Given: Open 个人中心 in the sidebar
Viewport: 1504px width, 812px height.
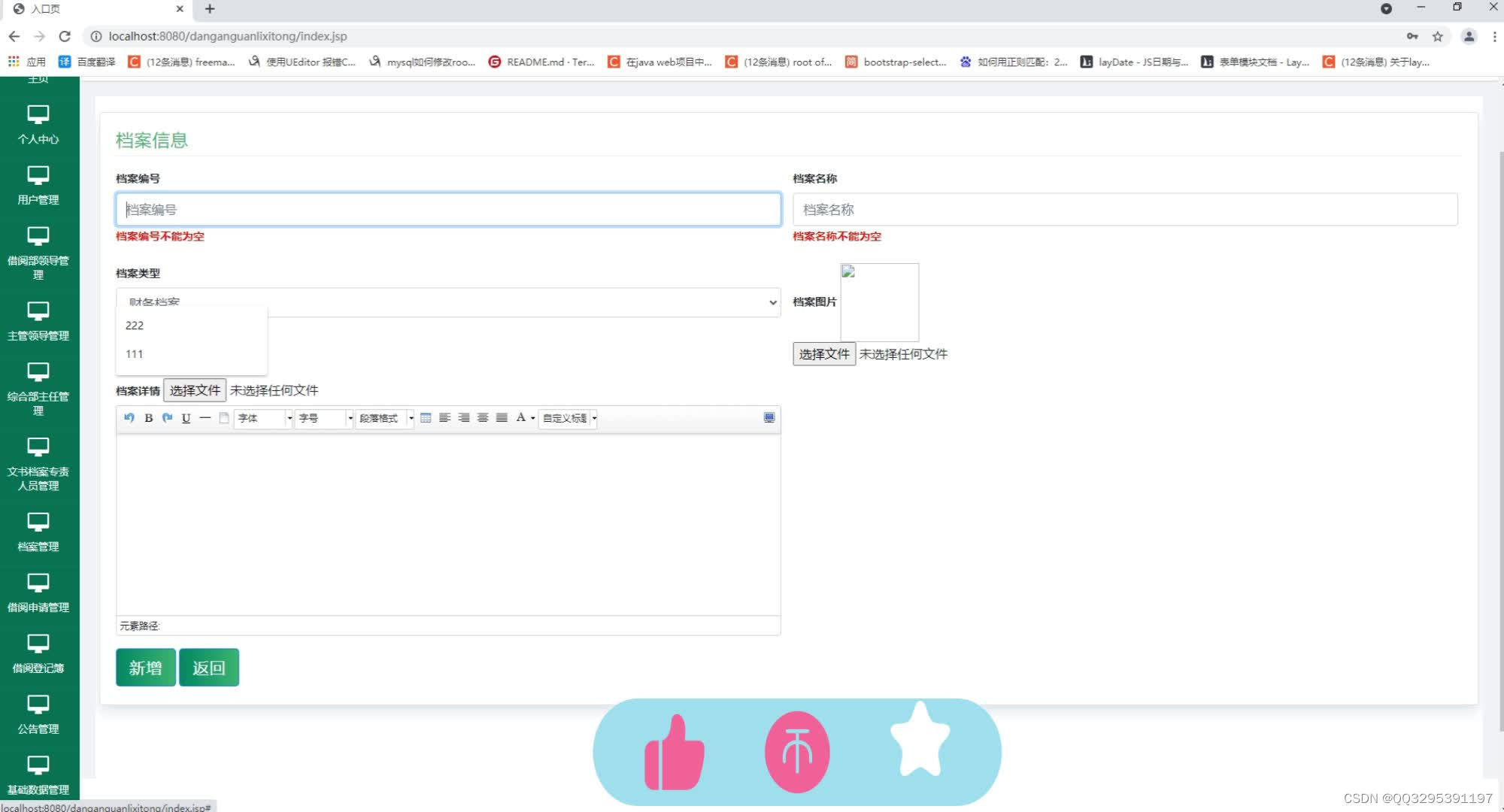Looking at the screenshot, I should tap(38, 125).
